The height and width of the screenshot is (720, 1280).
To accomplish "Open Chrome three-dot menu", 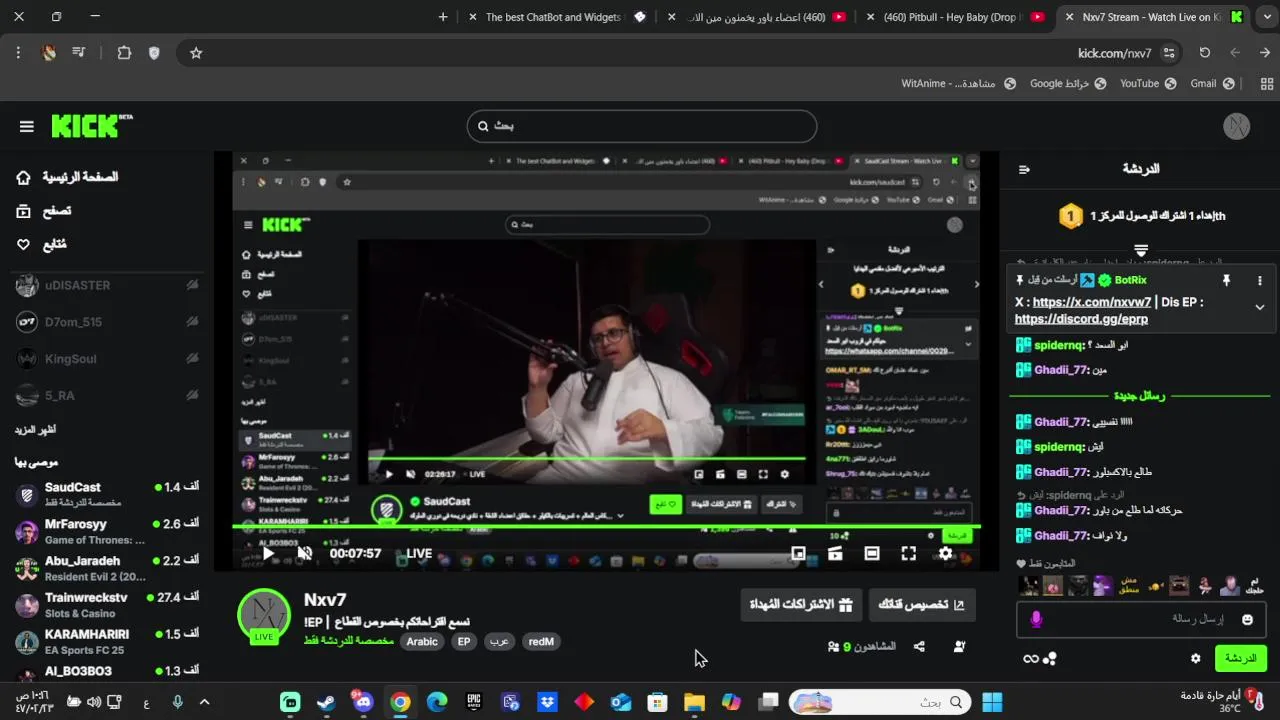I will [18, 53].
